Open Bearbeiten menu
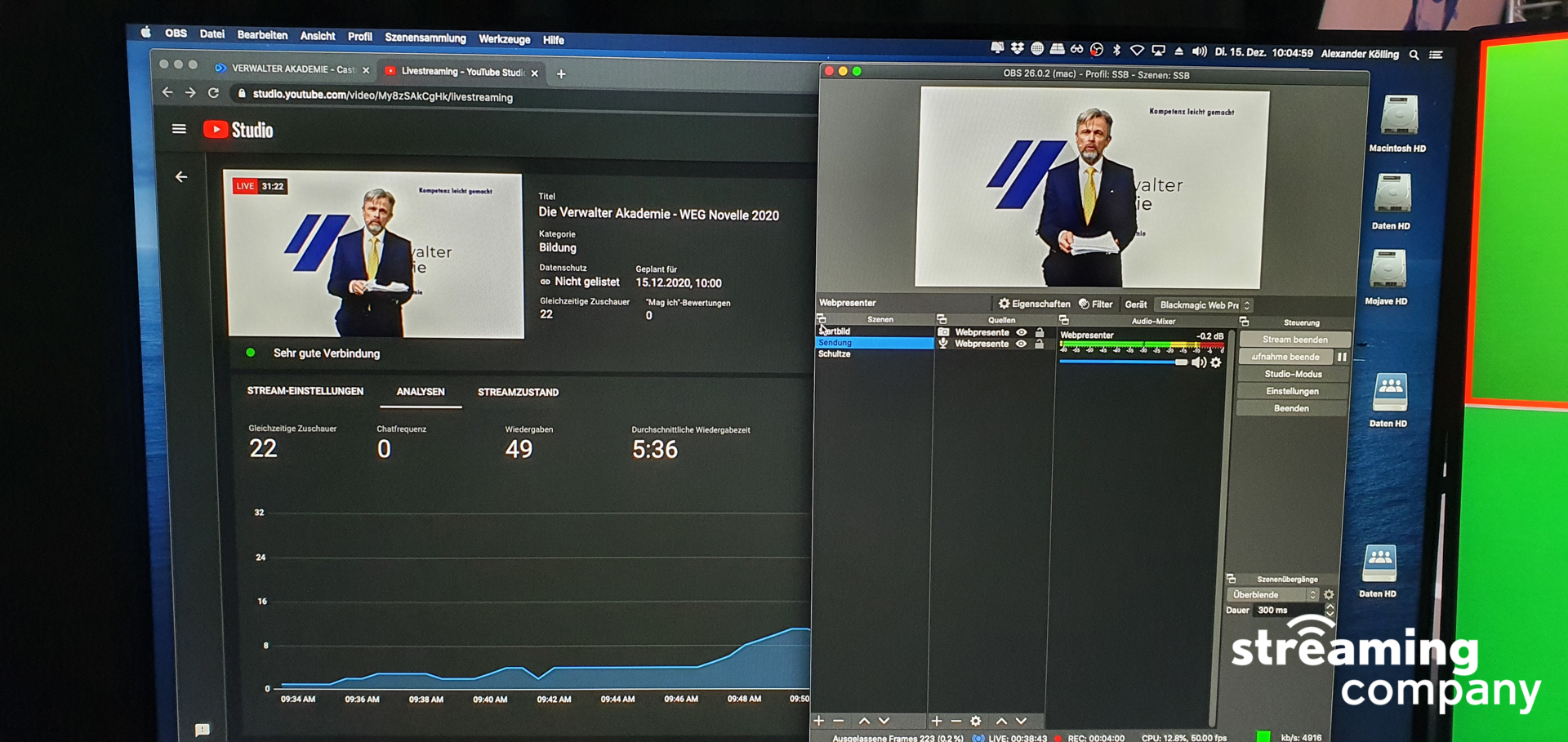This screenshot has height=742, width=1568. 262,35
